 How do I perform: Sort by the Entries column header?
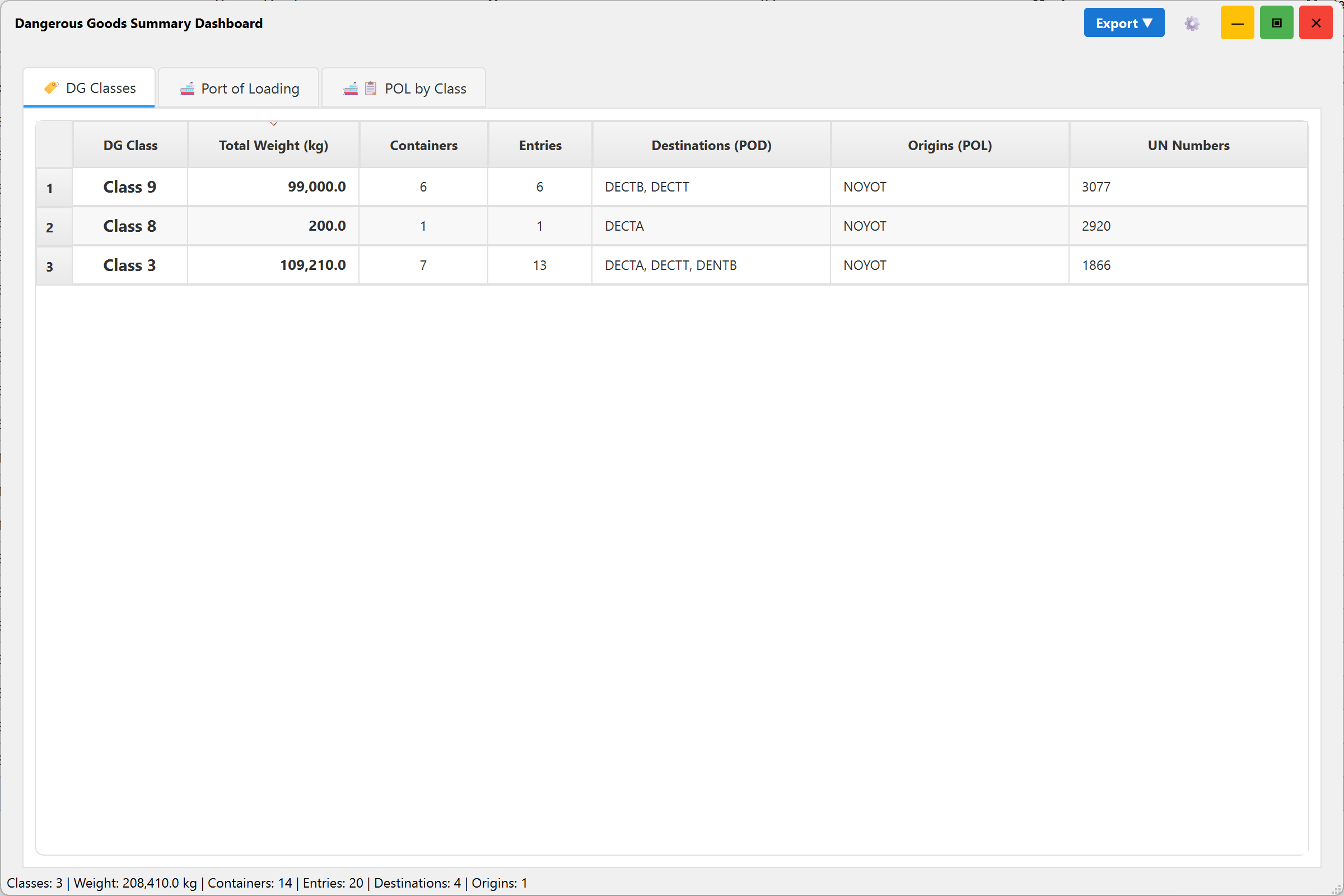tap(540, 145)
